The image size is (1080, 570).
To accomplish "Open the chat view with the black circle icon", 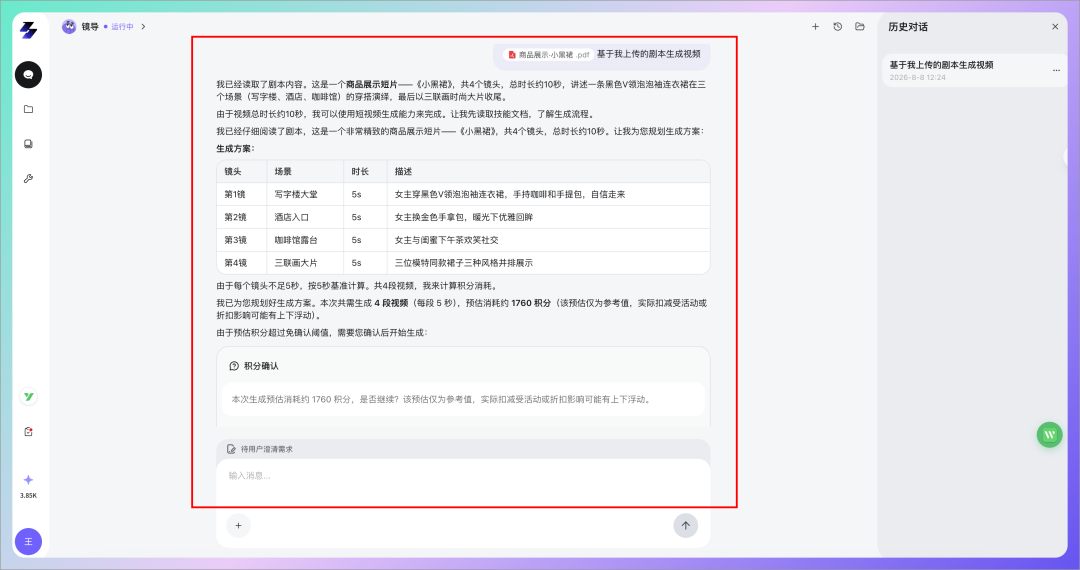I will pos(28,74).
